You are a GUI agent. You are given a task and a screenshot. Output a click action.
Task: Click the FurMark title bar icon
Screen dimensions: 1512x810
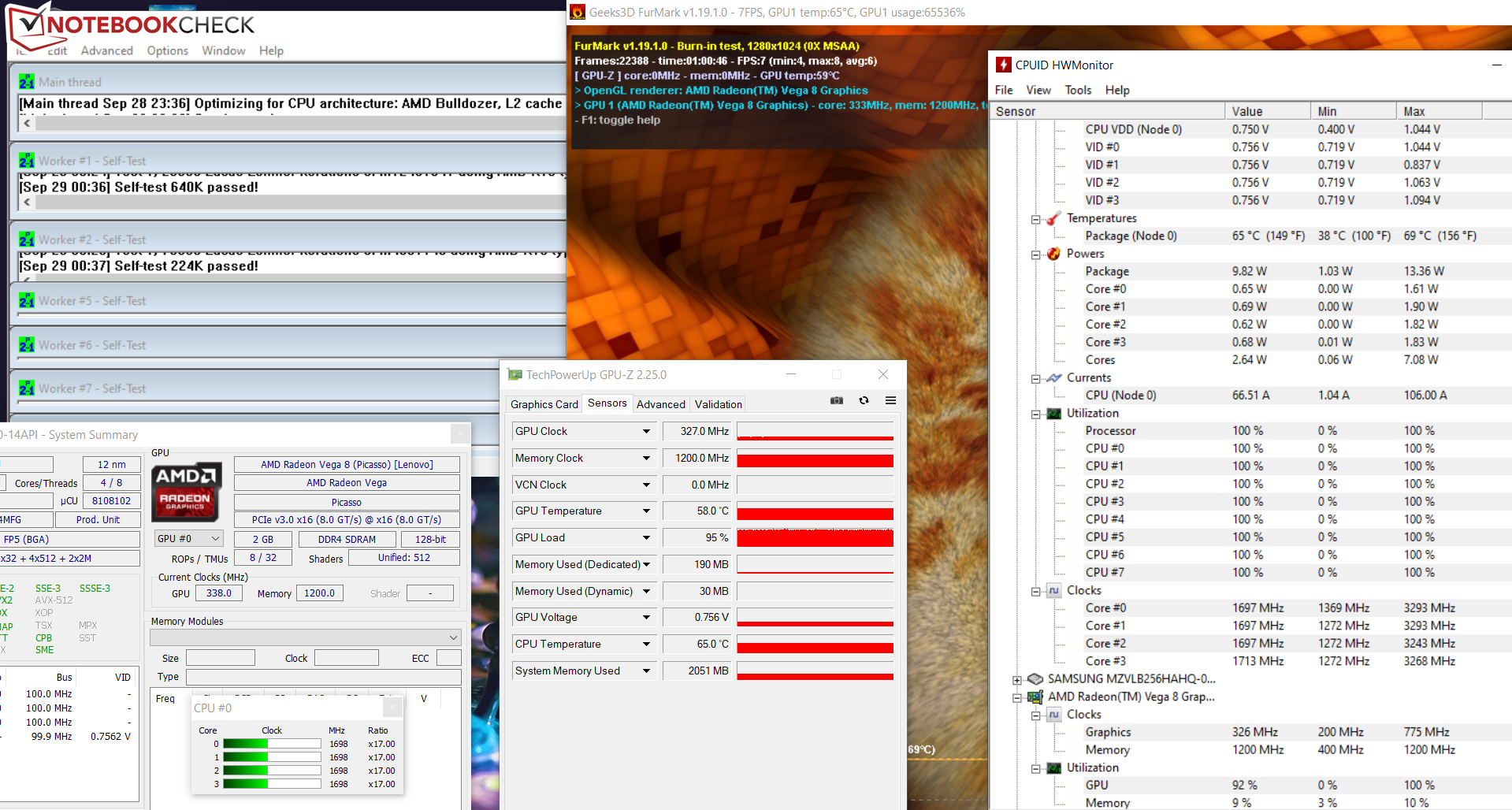point(578,12)
